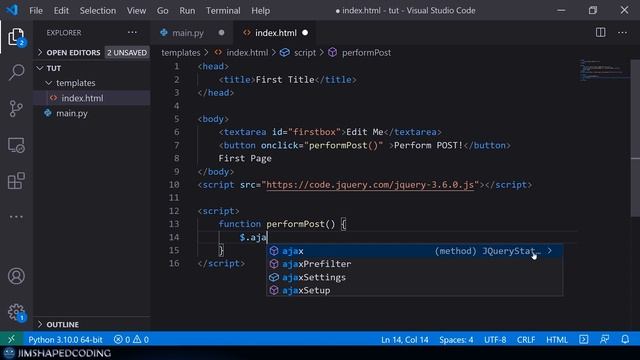This screenshot has width=640, height=360.
Task: Go to line via Ln 14, Col 14
Action: pyautogui.click(x=404, y=339)
